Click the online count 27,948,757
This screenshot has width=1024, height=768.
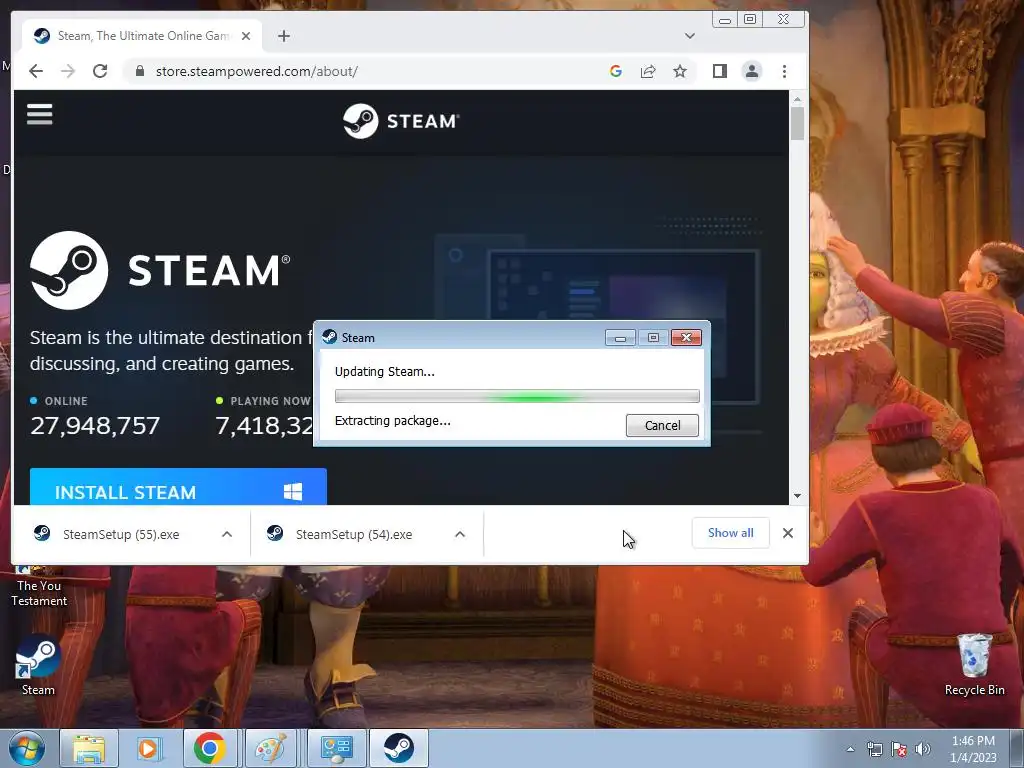[95, 426]
